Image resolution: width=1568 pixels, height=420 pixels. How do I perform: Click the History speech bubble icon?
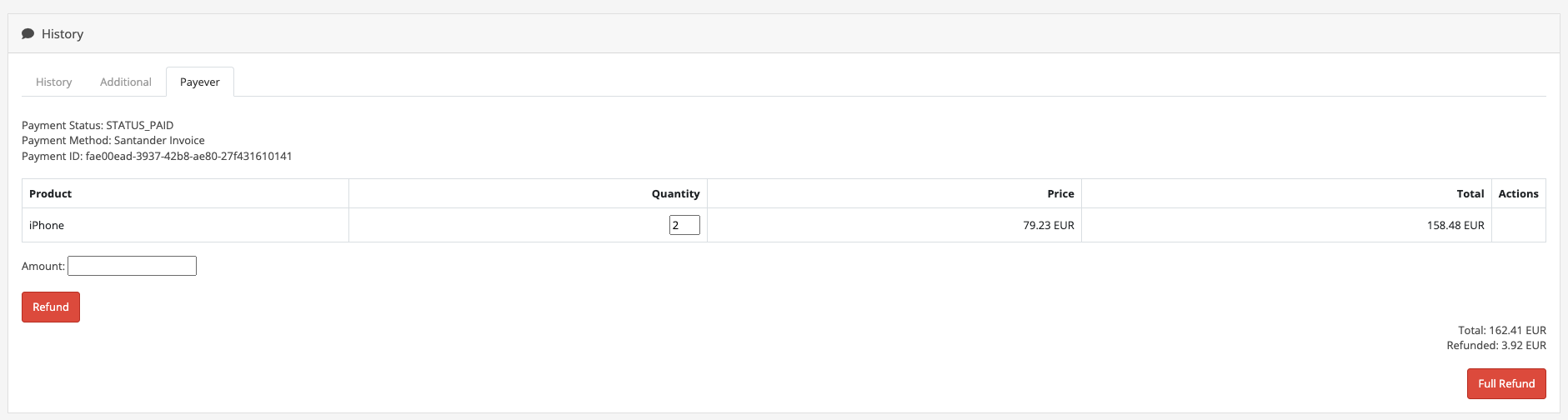click(x=28, y=34)
